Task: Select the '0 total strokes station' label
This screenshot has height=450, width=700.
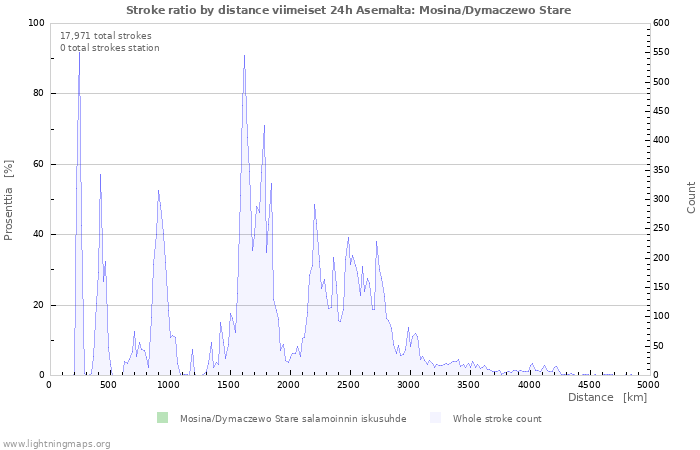Action: [110, 48]
